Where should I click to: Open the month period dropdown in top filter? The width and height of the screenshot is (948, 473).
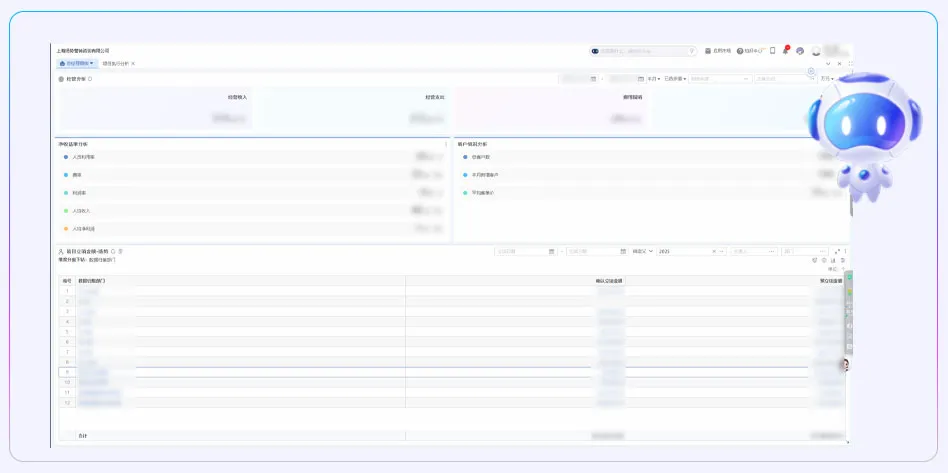pos(653,78)
